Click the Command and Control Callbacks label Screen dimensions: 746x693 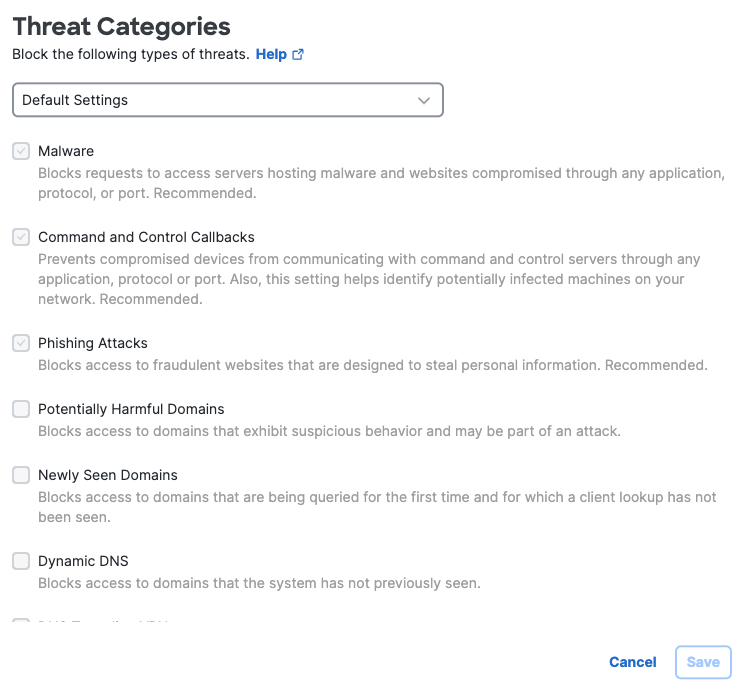(147, 237)
